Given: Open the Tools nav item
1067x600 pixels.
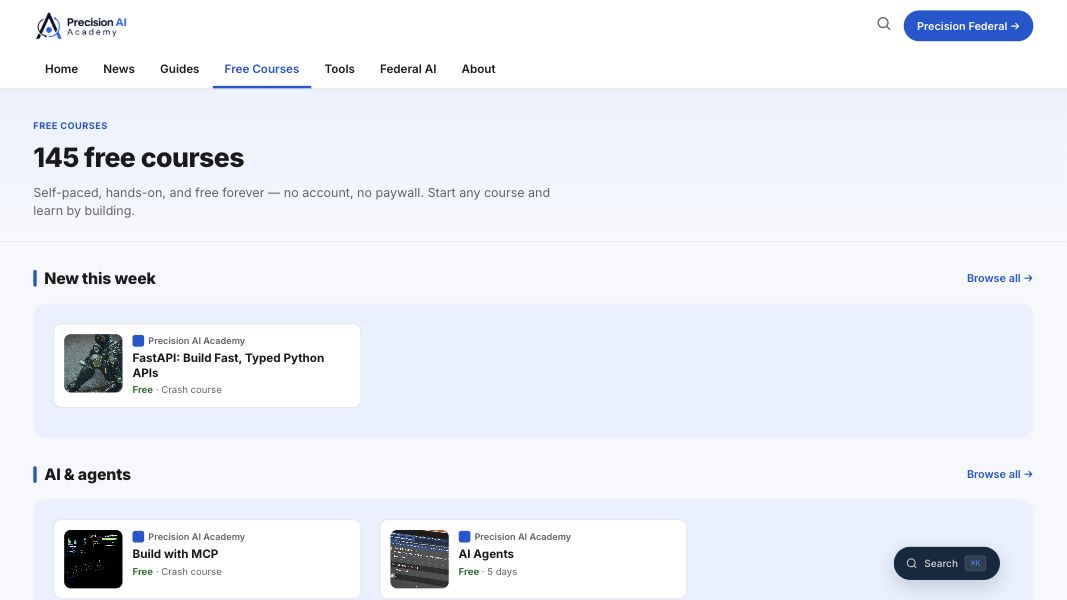Looking at the screenshot, I should pos(340,69).
